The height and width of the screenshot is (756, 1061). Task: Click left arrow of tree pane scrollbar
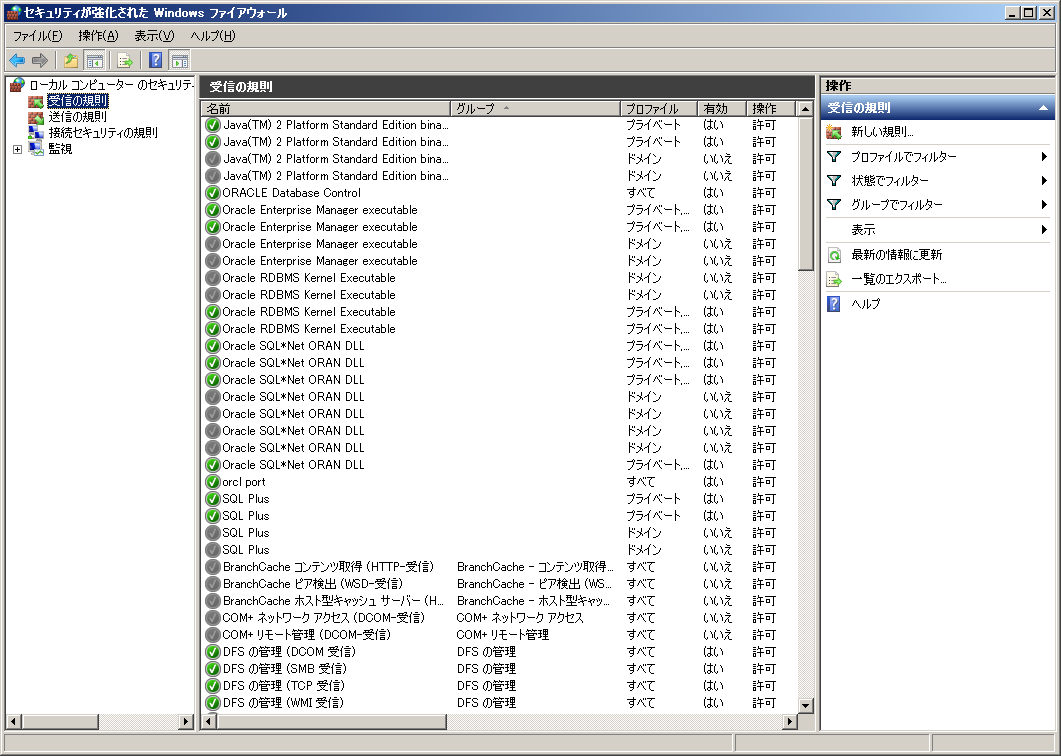click(14, 721)
